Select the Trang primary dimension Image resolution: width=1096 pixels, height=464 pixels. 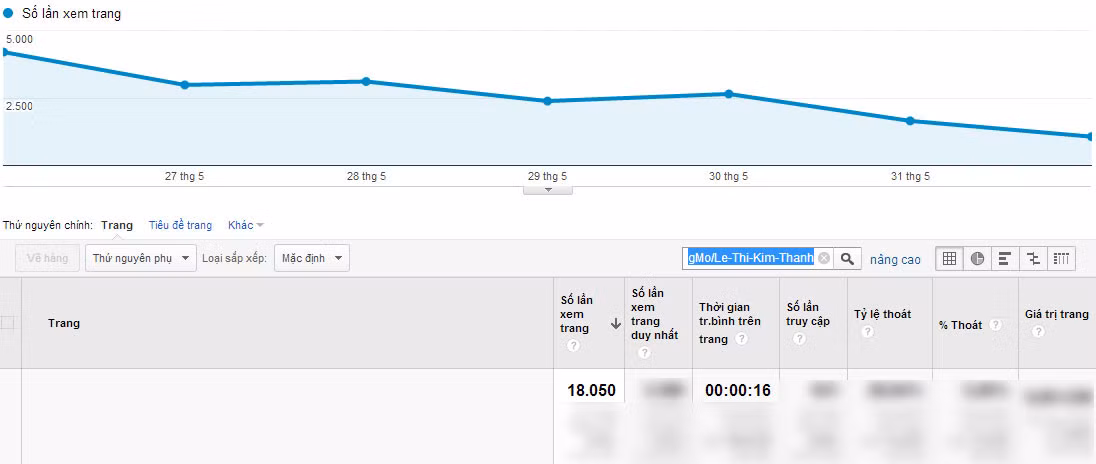pyautogui.click(x=117, y=225)
